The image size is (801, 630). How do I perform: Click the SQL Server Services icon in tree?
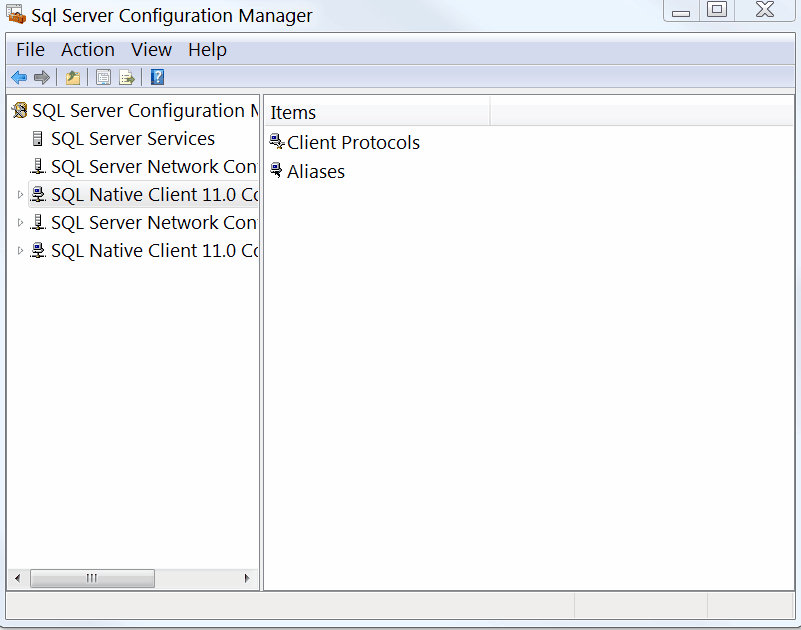(x=37, y=138)
